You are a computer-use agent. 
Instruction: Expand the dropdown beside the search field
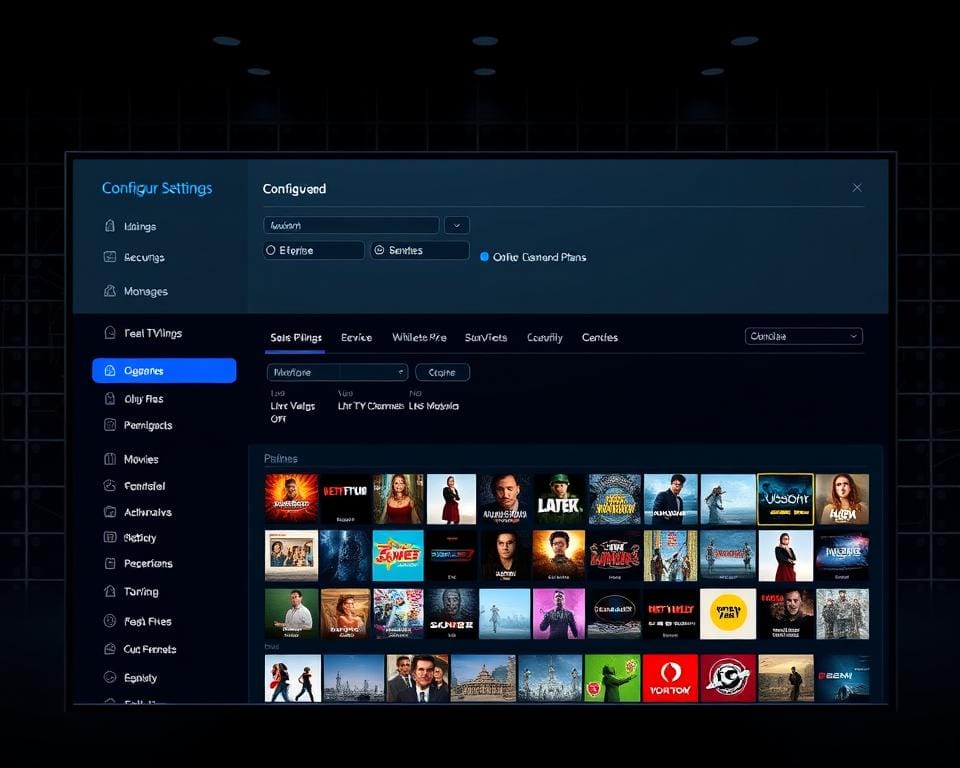[x=456, y=224]
